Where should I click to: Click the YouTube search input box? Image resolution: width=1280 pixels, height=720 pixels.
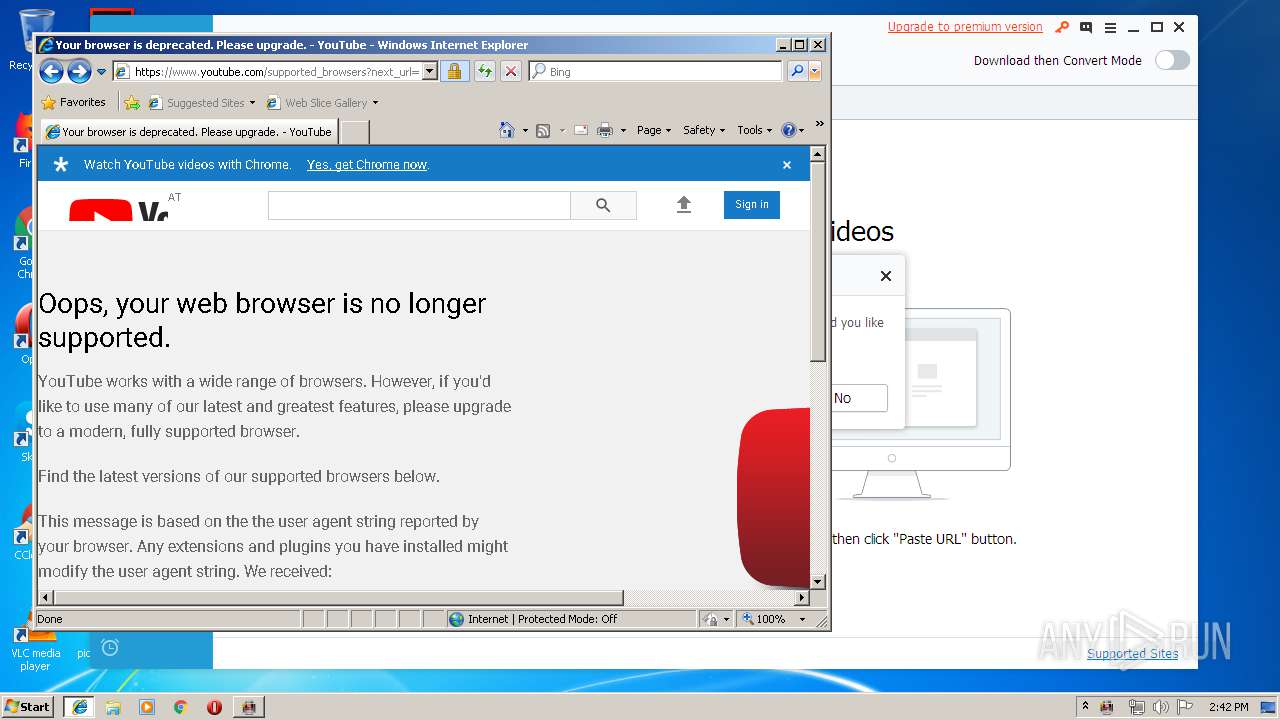pos(419,205)
